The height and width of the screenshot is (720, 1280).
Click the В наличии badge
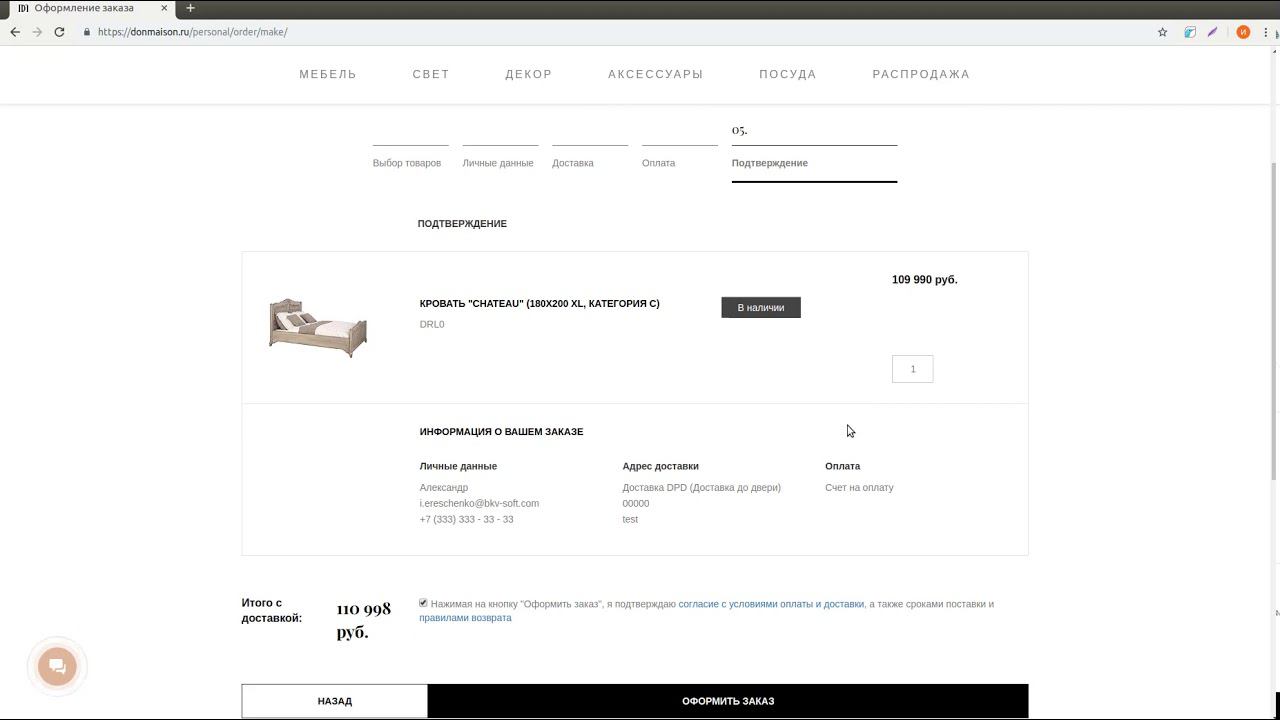761,308
